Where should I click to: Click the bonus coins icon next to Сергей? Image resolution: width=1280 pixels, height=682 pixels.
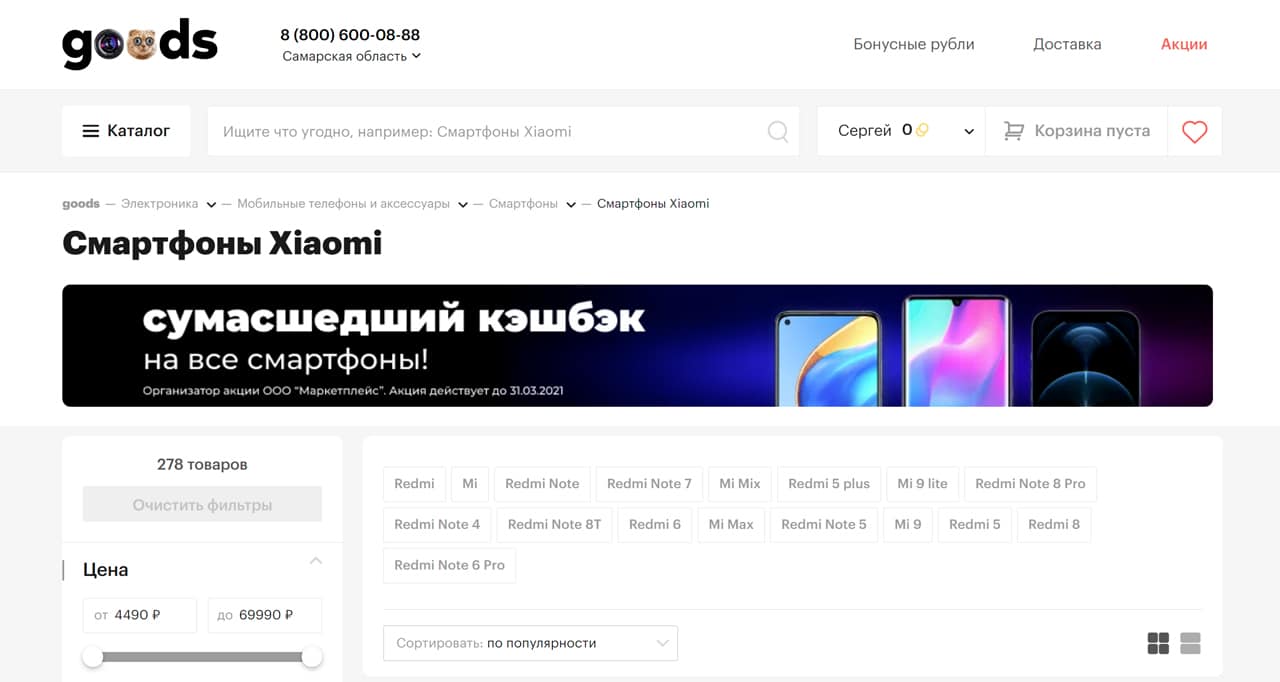(922, 130)
